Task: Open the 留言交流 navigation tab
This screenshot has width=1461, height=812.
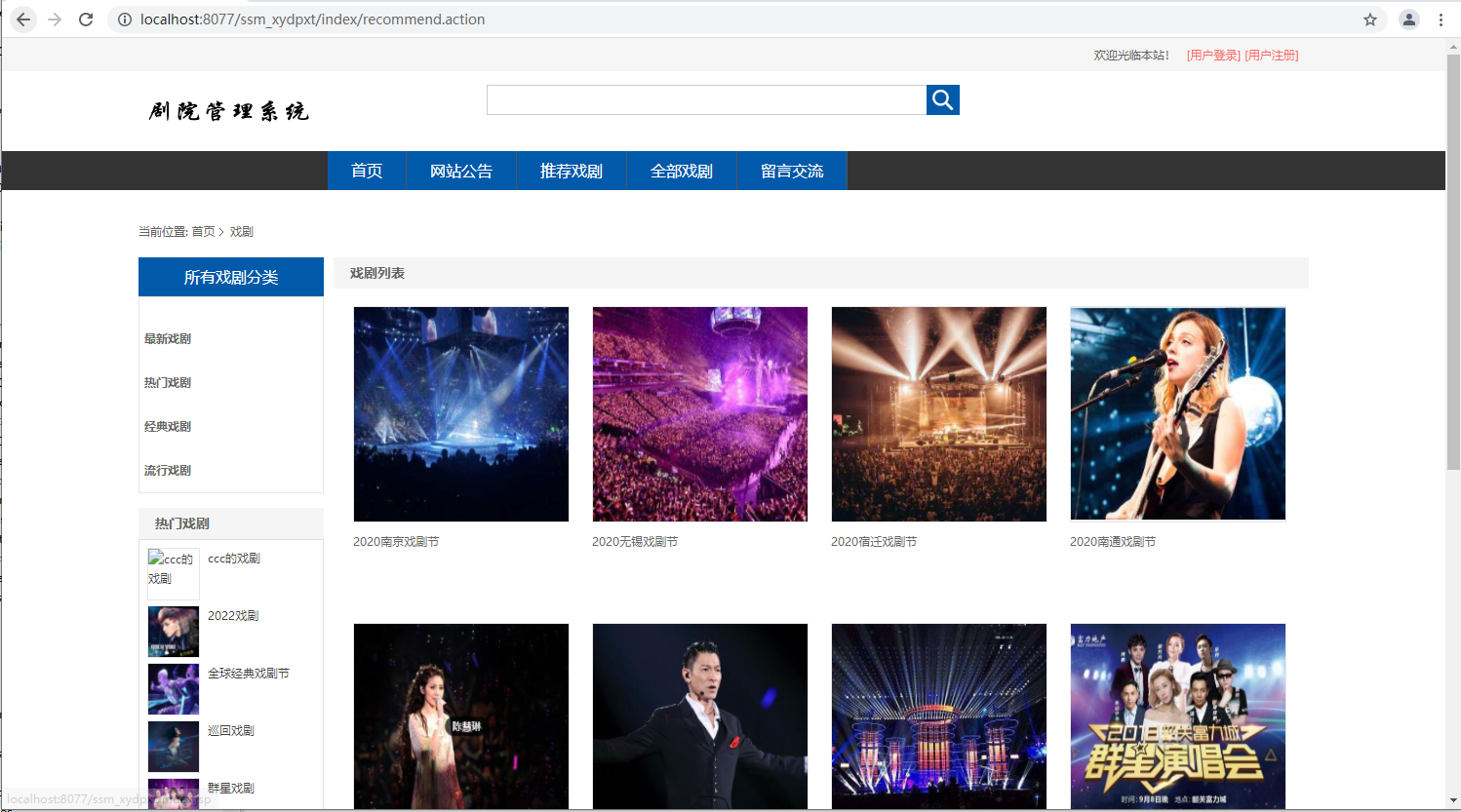Action: [792, 171]
